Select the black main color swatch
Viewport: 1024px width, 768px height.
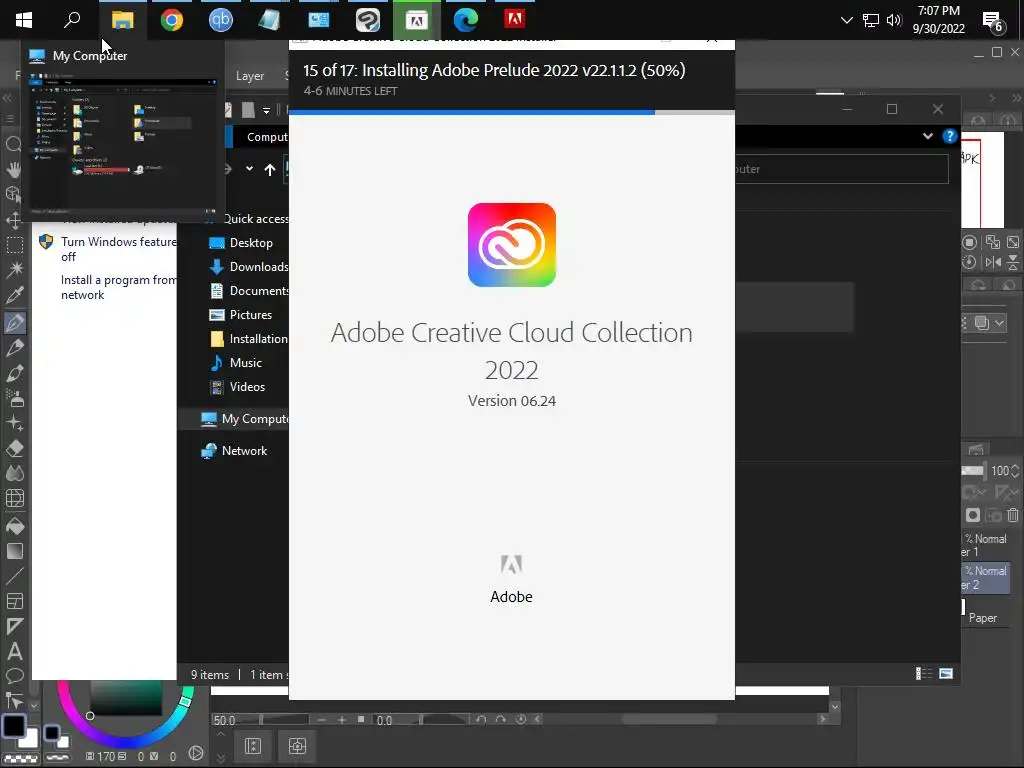14,726
